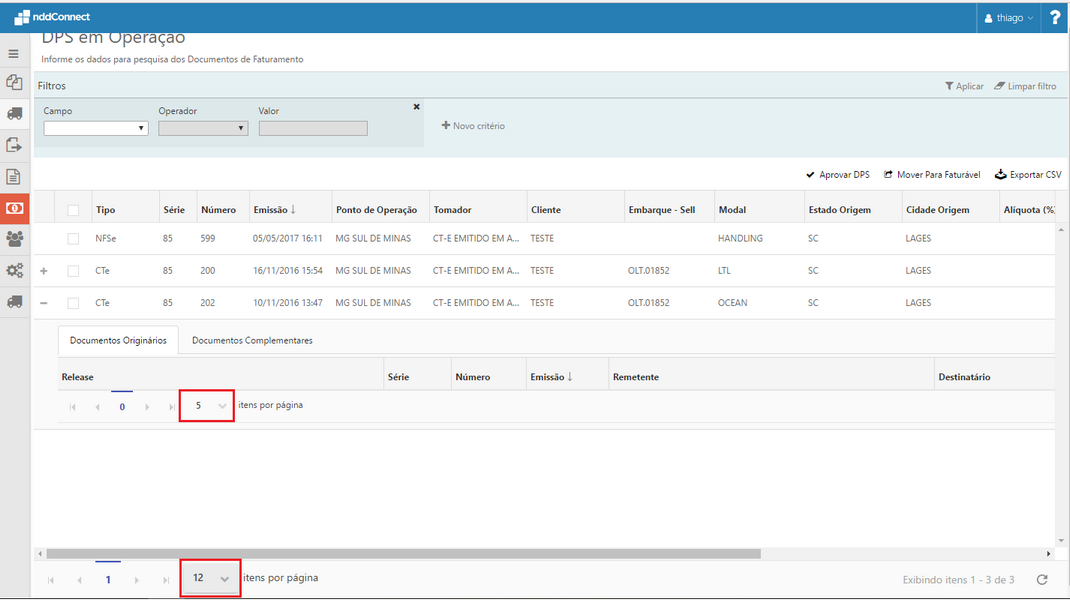Click Exportar CSV
1070x600 pixels.
pyautogui.click(x=1028, y=175)
